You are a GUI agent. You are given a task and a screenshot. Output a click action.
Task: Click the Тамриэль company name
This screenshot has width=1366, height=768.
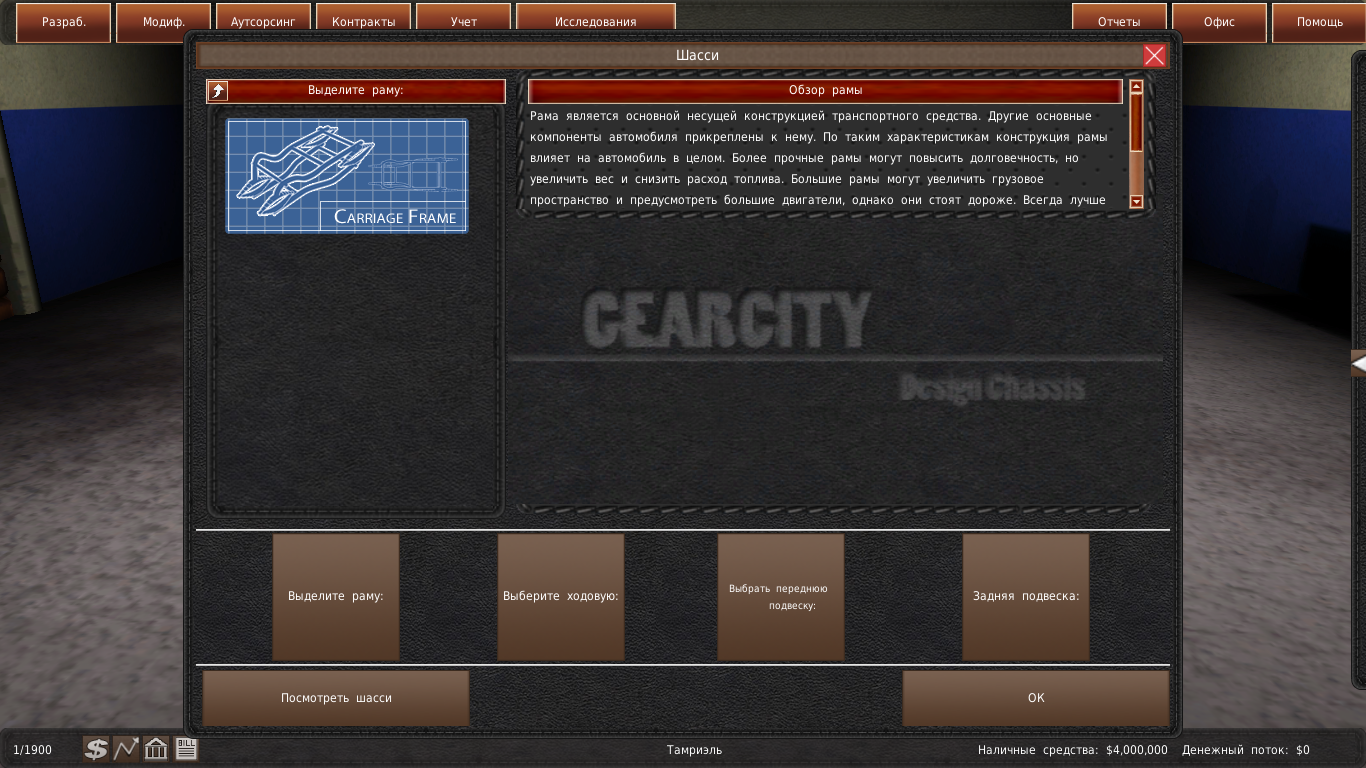(694, 750)
